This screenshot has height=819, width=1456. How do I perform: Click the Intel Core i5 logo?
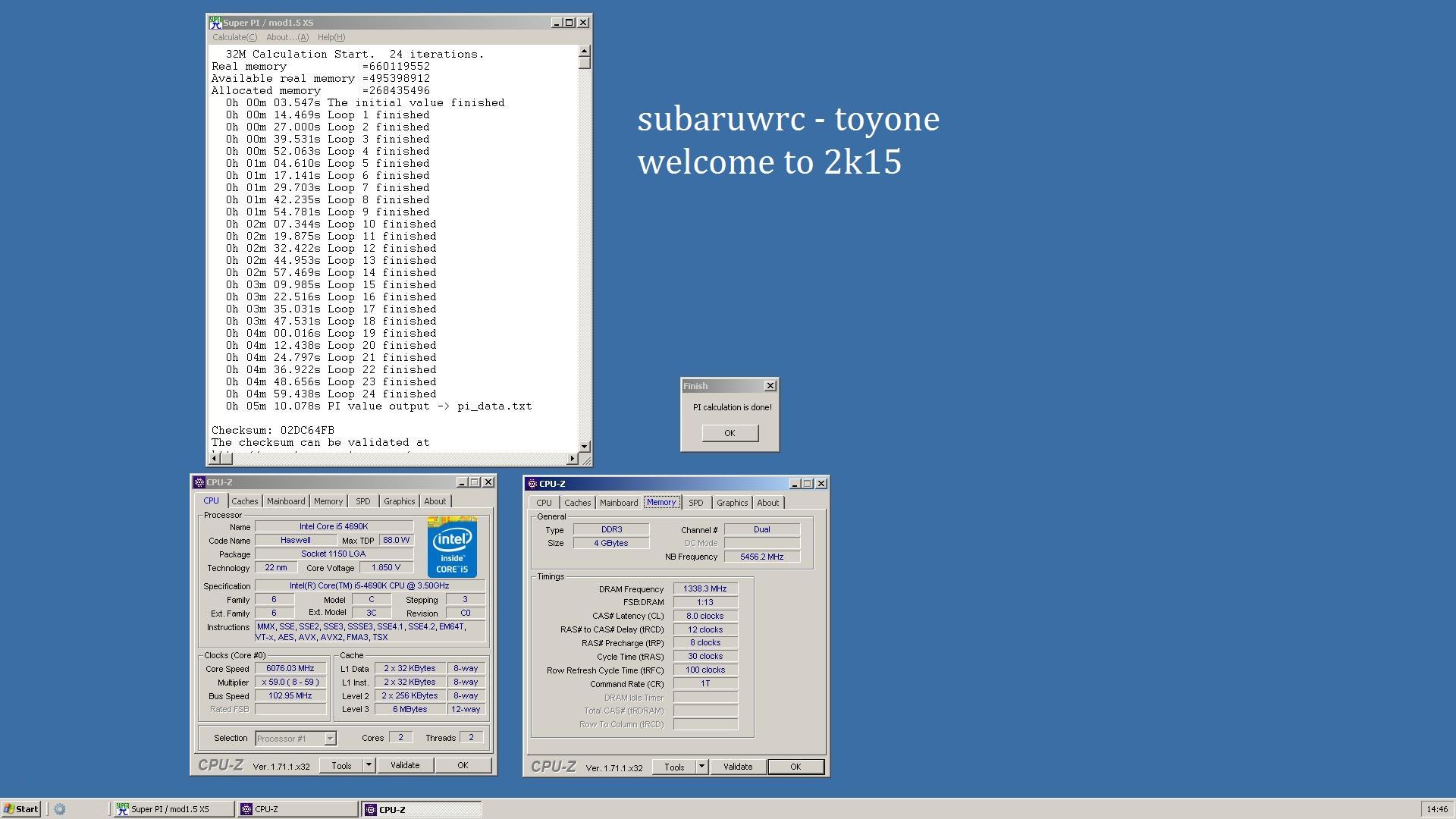tap(452, 547)
